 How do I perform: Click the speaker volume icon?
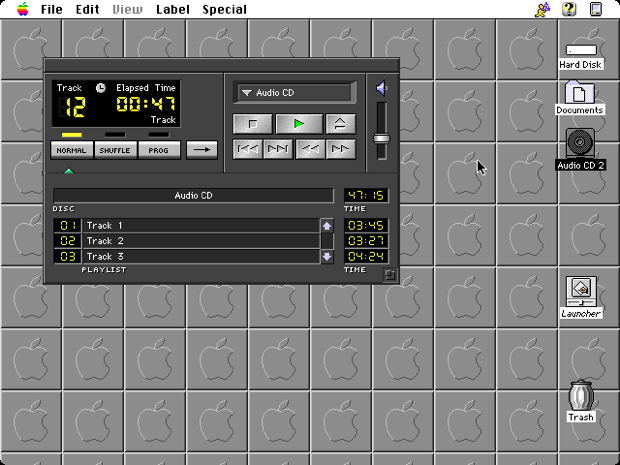click(382, 88)
